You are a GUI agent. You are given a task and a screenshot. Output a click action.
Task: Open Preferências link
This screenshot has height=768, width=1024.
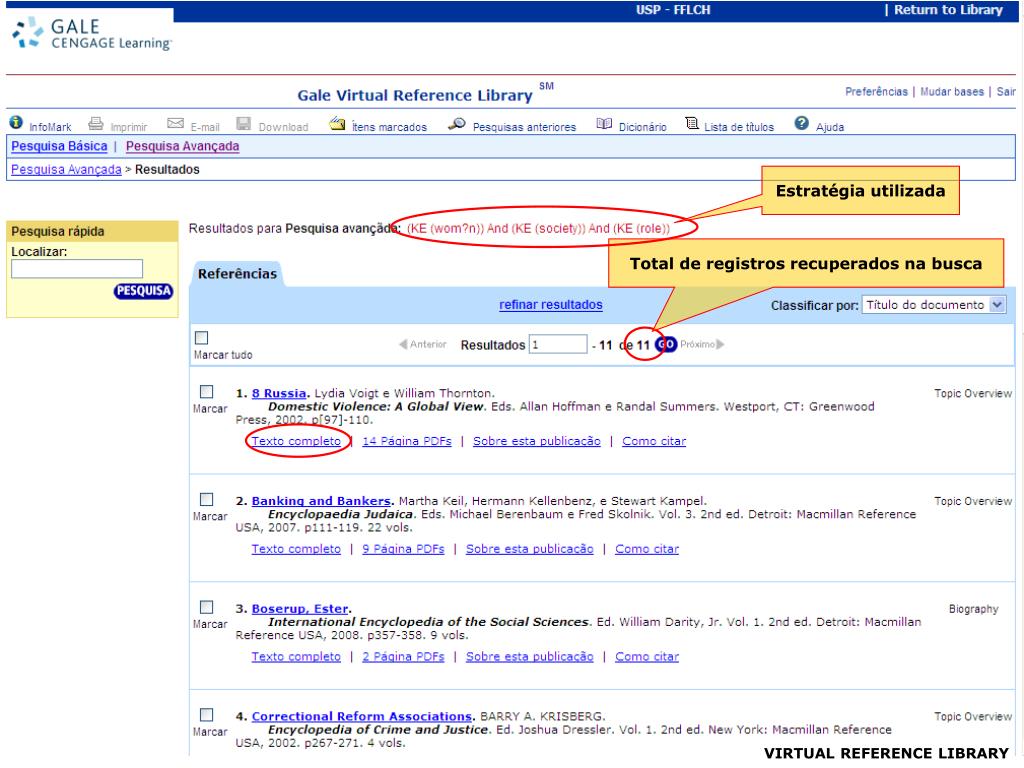(876, 92)
